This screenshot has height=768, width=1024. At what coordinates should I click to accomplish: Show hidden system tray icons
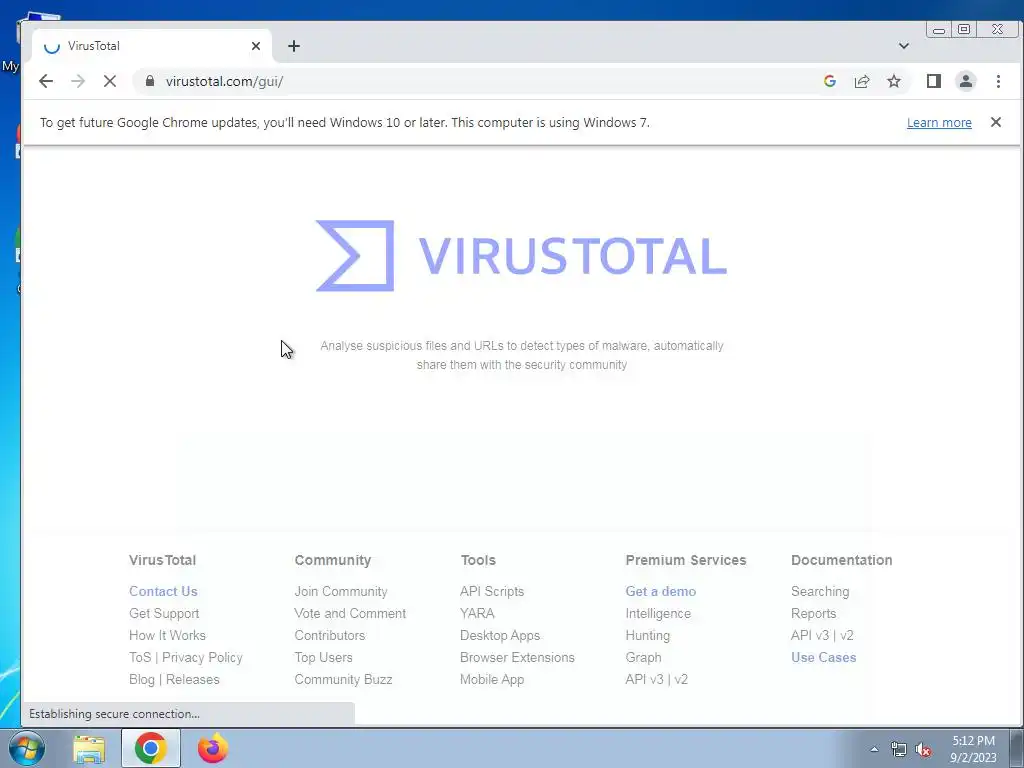874,750
